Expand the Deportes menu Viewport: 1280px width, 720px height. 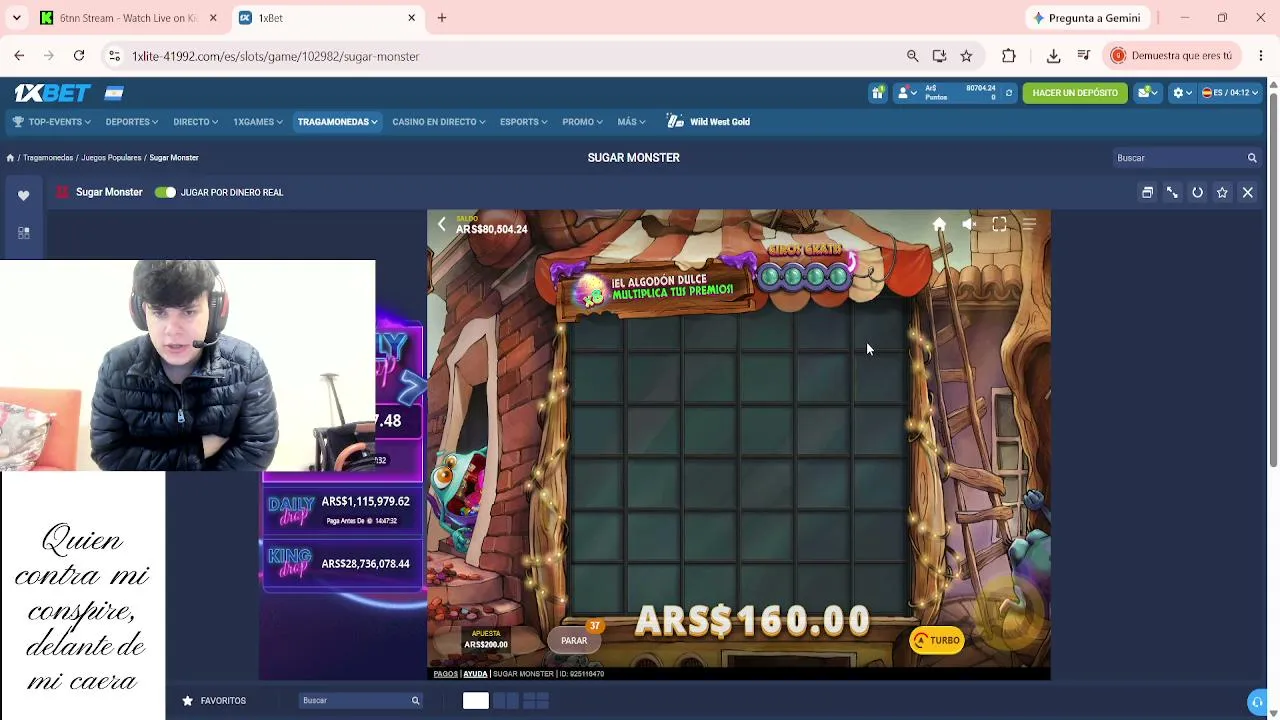tap(132, 122)
